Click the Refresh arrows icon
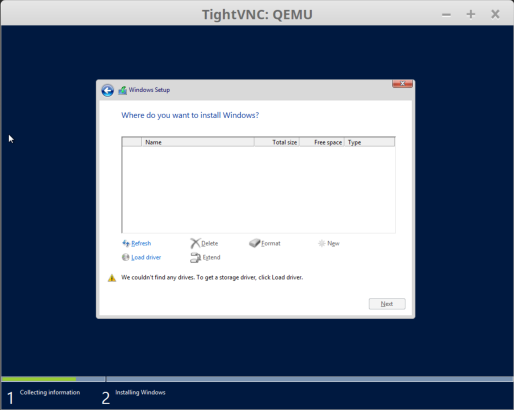The width and height of the screenshot is (514, 410). click(126, 243)
